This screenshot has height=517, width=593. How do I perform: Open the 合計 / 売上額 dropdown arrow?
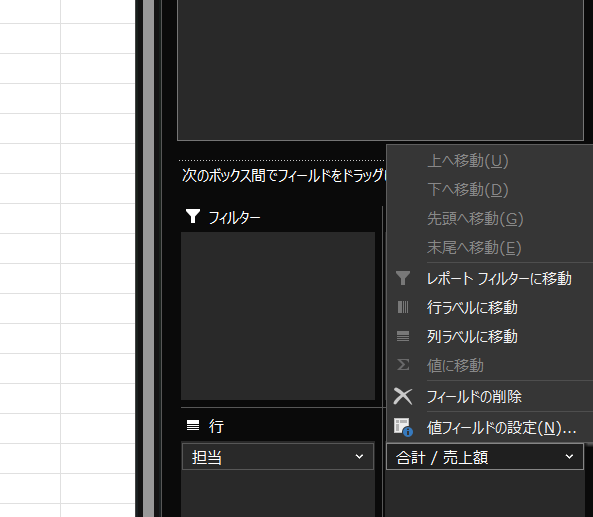click(x=569, y=456)
